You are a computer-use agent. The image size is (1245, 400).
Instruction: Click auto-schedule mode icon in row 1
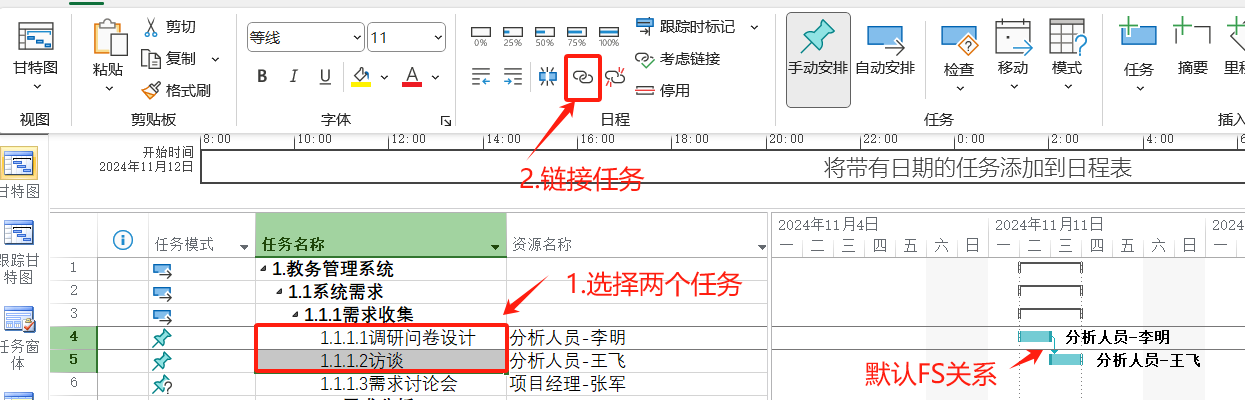161,270
